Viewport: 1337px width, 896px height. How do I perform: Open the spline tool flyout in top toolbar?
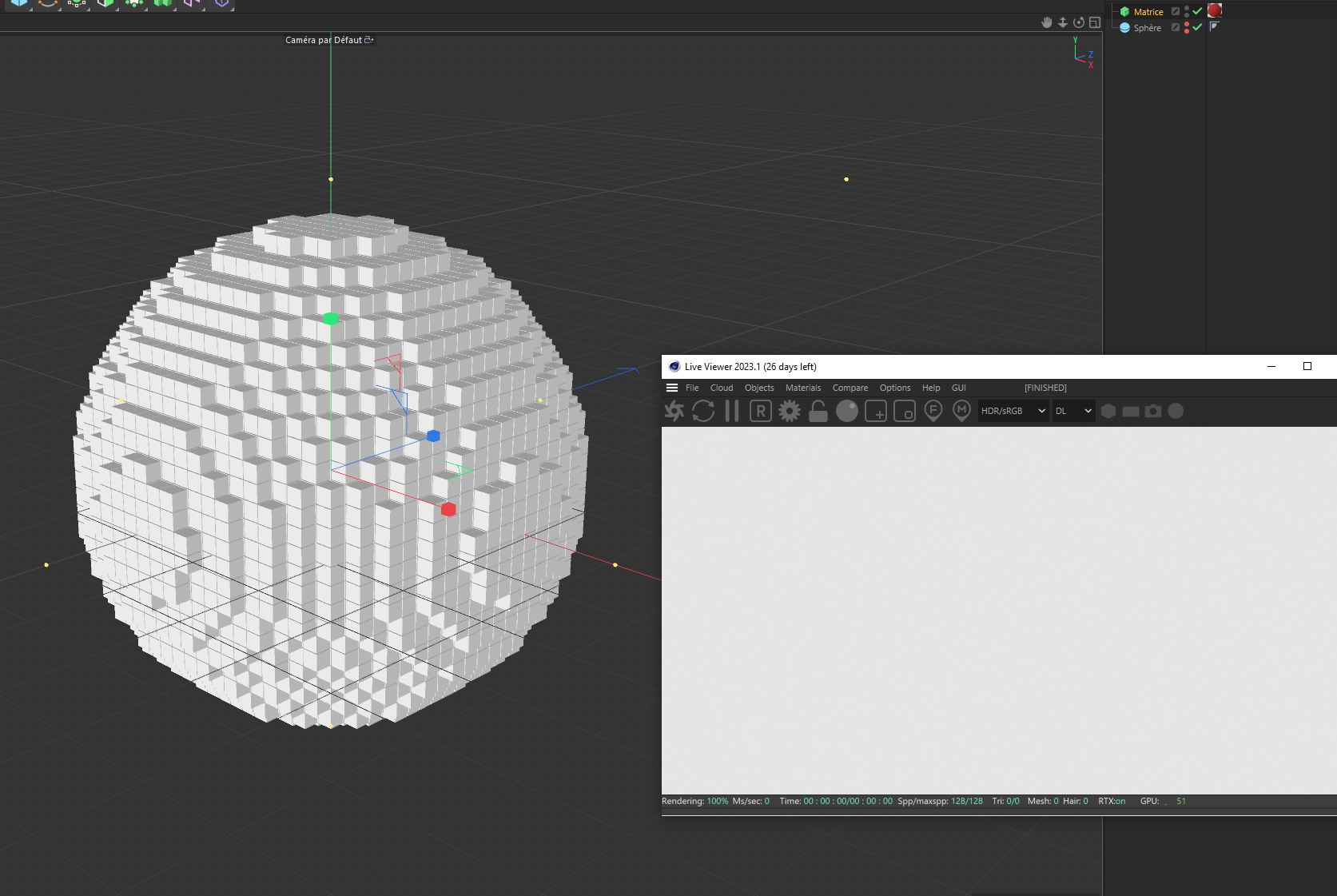47,4
